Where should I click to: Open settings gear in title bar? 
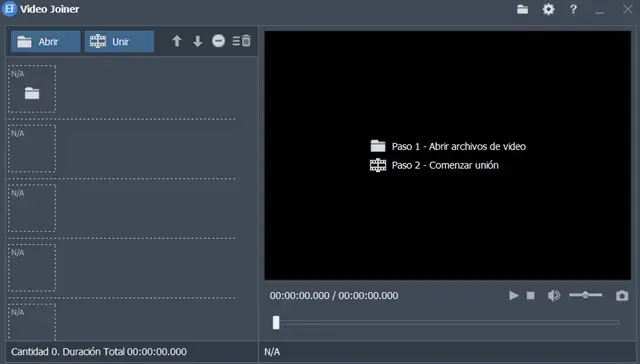[548, 9]
